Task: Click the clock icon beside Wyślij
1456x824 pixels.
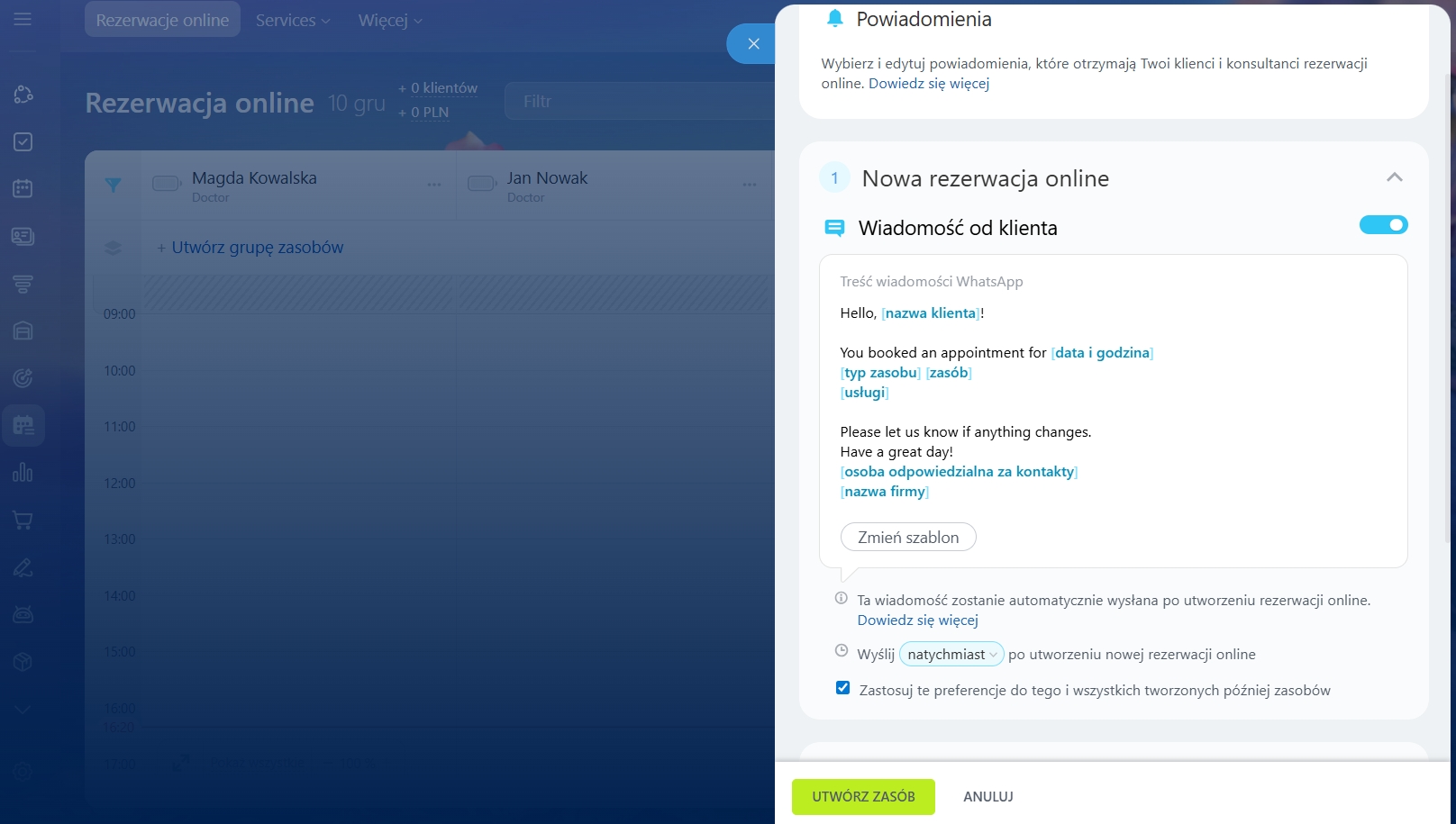Action: [x=842, y=650]
